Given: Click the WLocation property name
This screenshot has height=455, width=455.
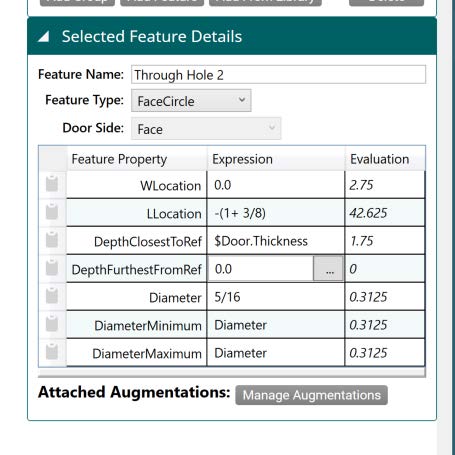Looking at the screenshot, I should tap(171, 186).
